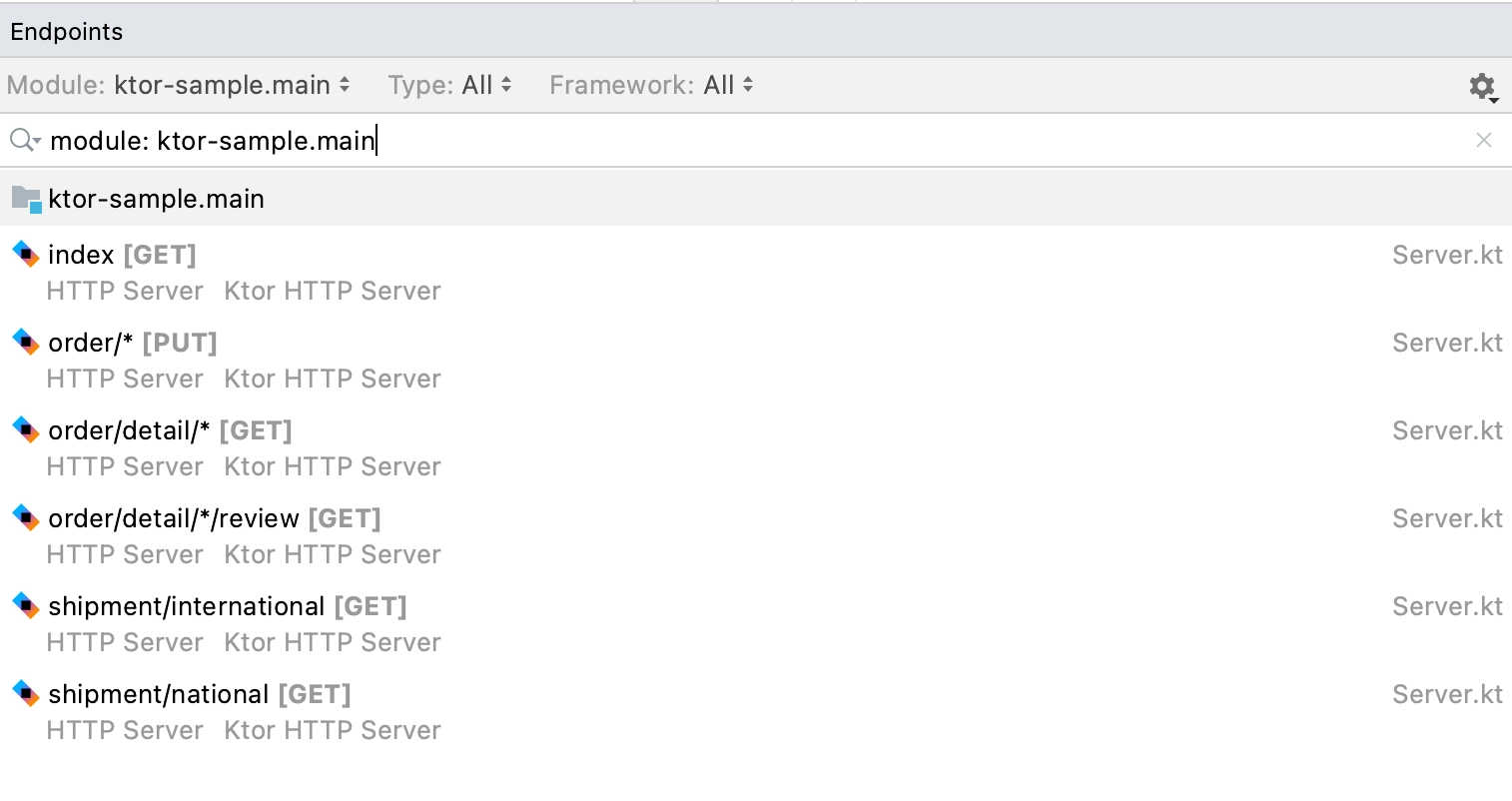Open the Framework: All filter dropdown
This screenshot has width=1512, height=801.
(x=652, y=85)
